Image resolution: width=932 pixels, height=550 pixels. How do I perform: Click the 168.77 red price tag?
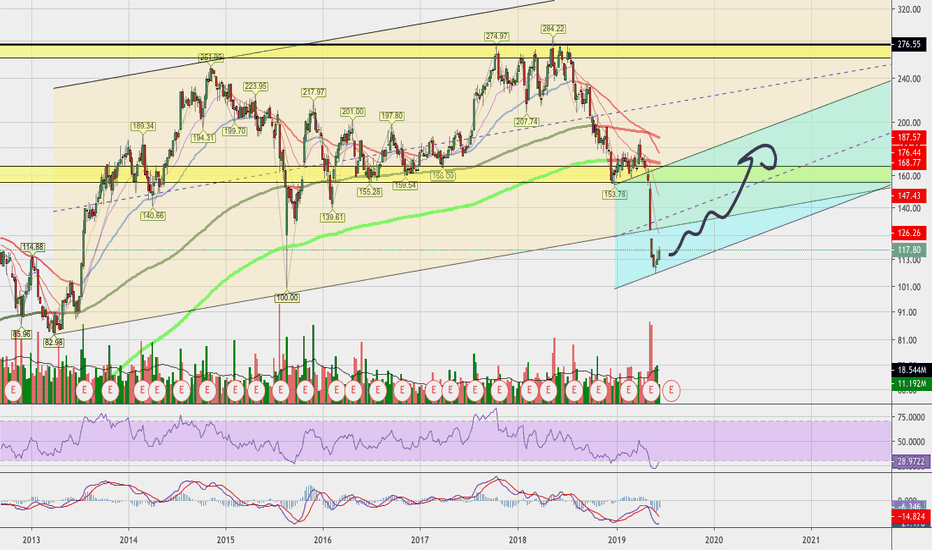pyautogui.click(x=909, y=163)
